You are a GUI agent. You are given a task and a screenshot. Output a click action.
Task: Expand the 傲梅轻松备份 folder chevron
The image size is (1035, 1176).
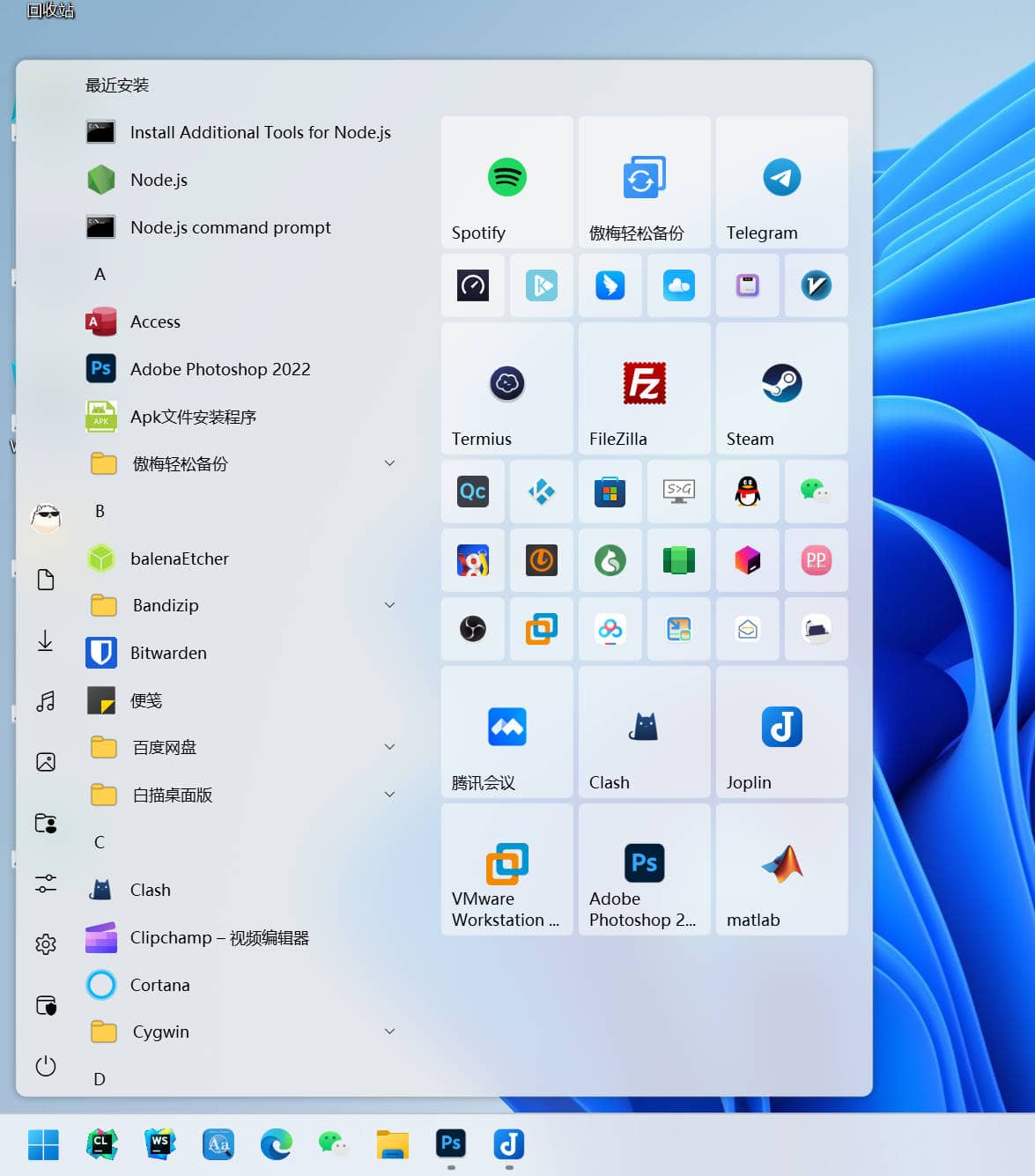(x=389, y=463)
